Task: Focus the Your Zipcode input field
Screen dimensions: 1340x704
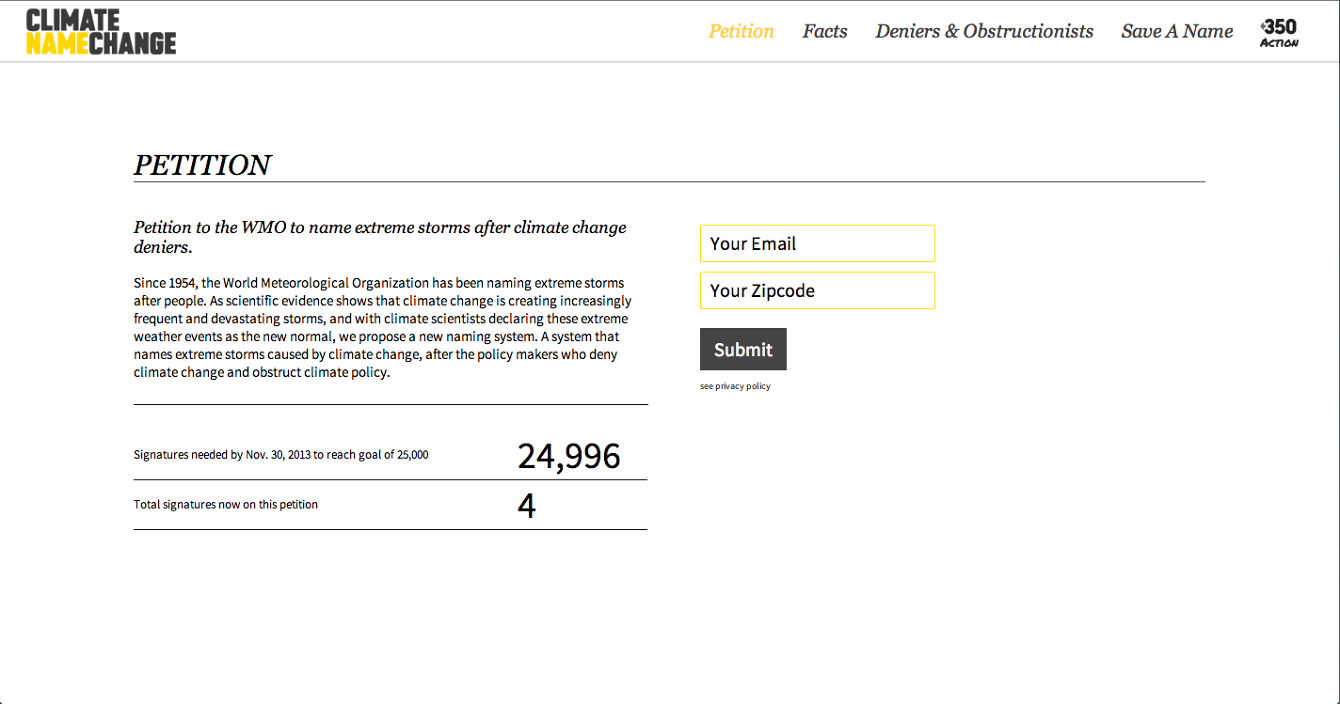Action: pos(817,291)
